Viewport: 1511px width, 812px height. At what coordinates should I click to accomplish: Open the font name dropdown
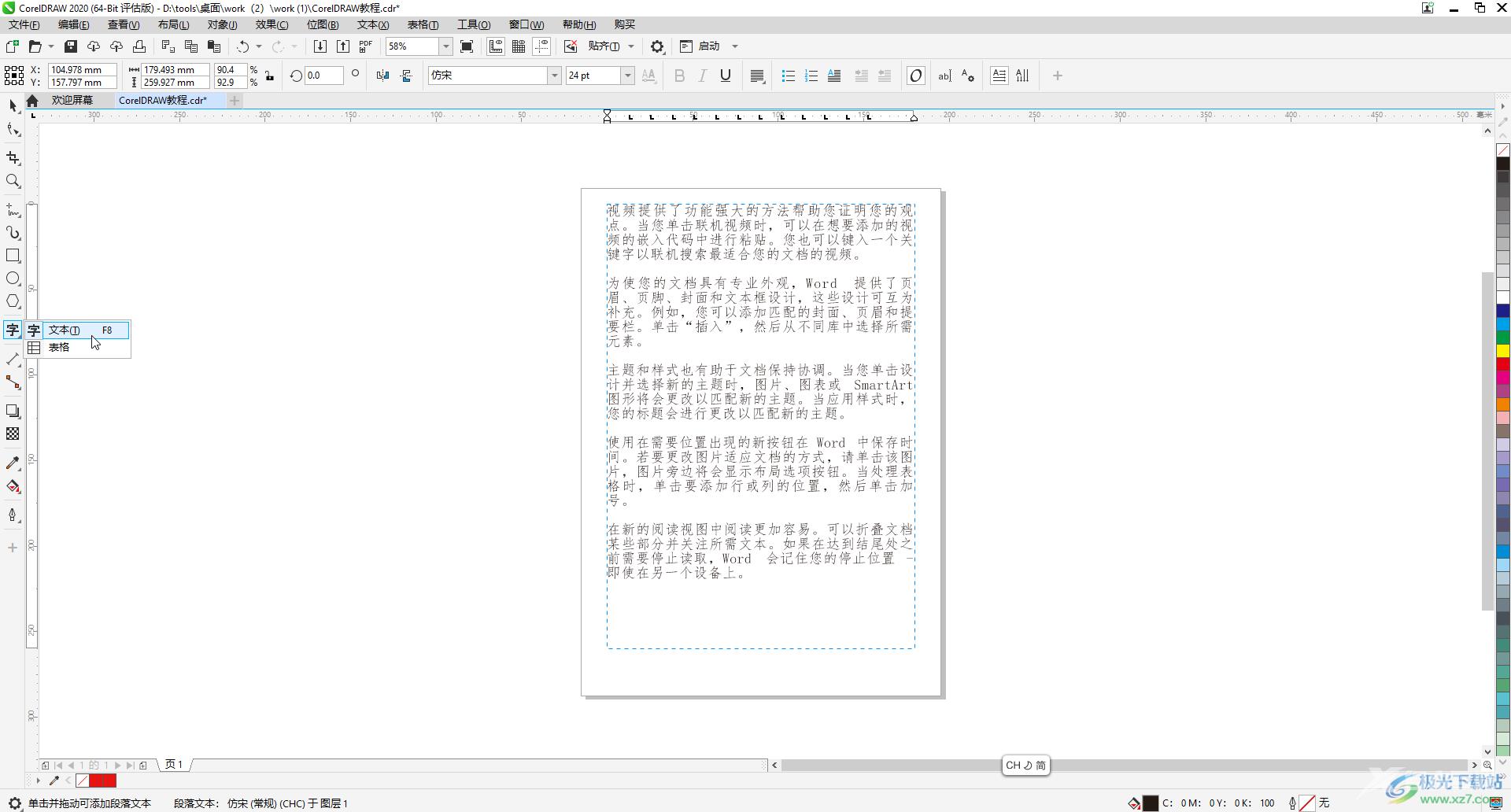pyautogui.click(x=554, y=76)
